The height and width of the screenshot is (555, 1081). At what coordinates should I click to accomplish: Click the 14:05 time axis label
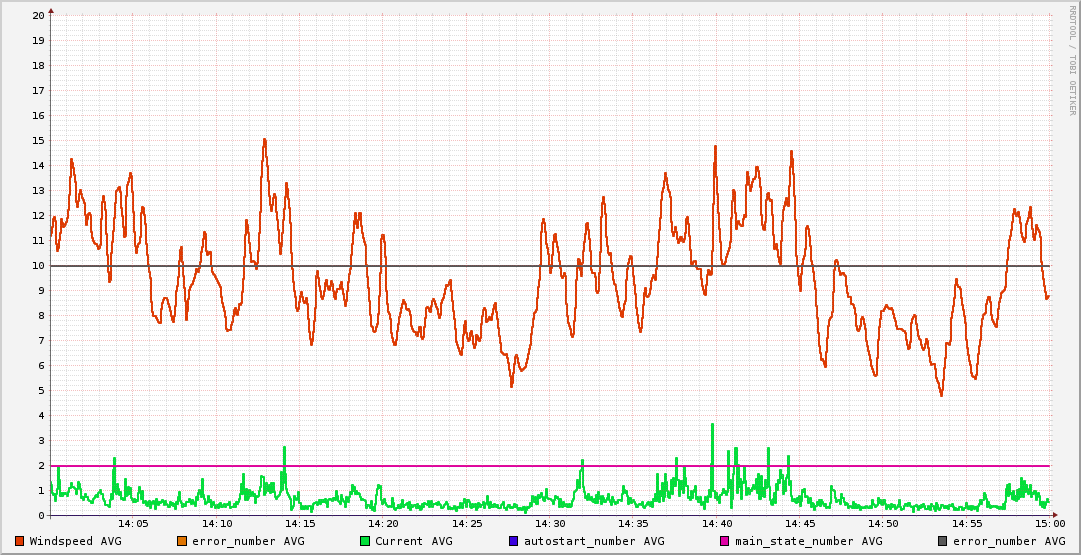(x=134, y=523)
